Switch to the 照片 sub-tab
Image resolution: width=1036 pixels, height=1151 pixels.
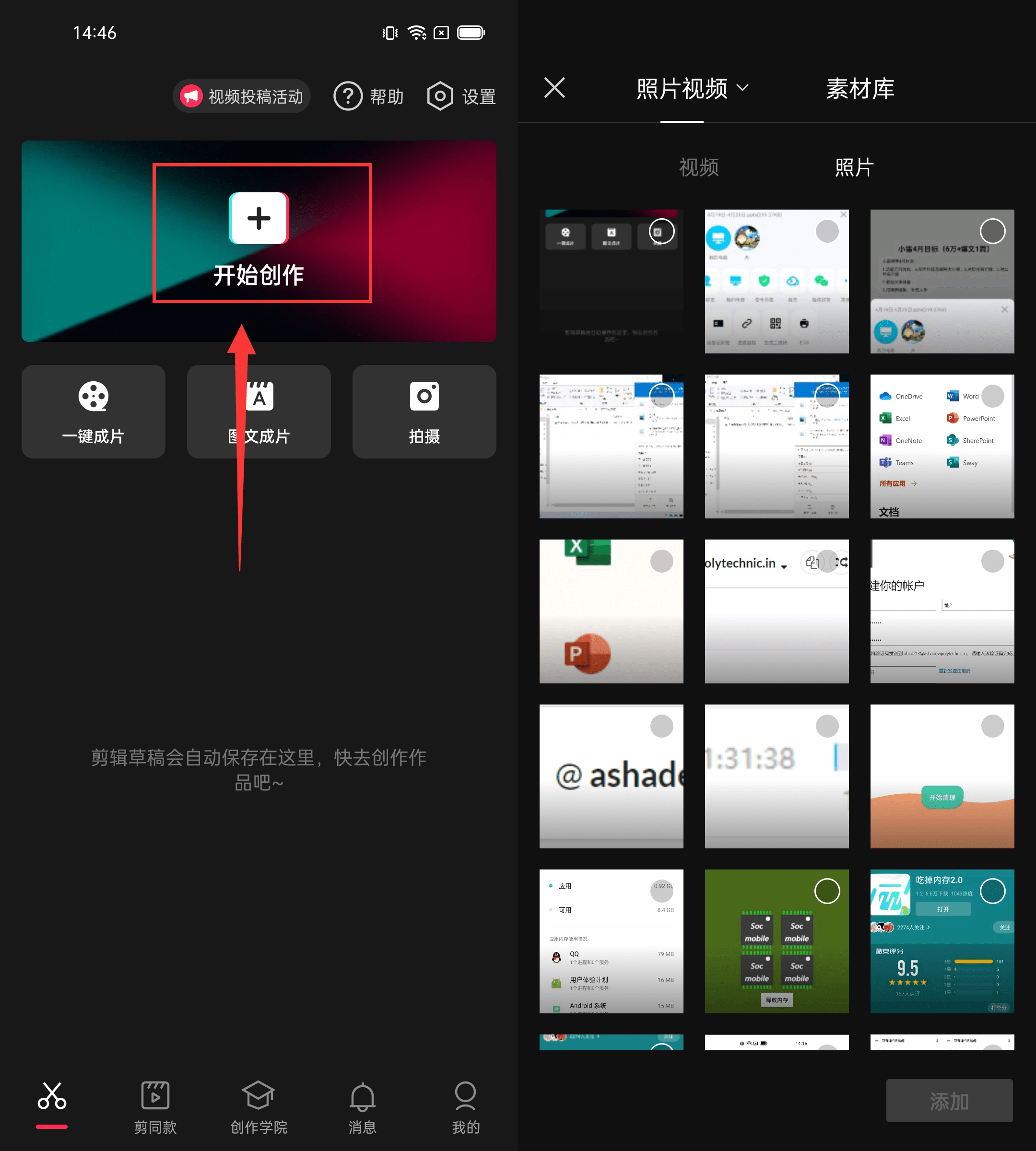854,167
